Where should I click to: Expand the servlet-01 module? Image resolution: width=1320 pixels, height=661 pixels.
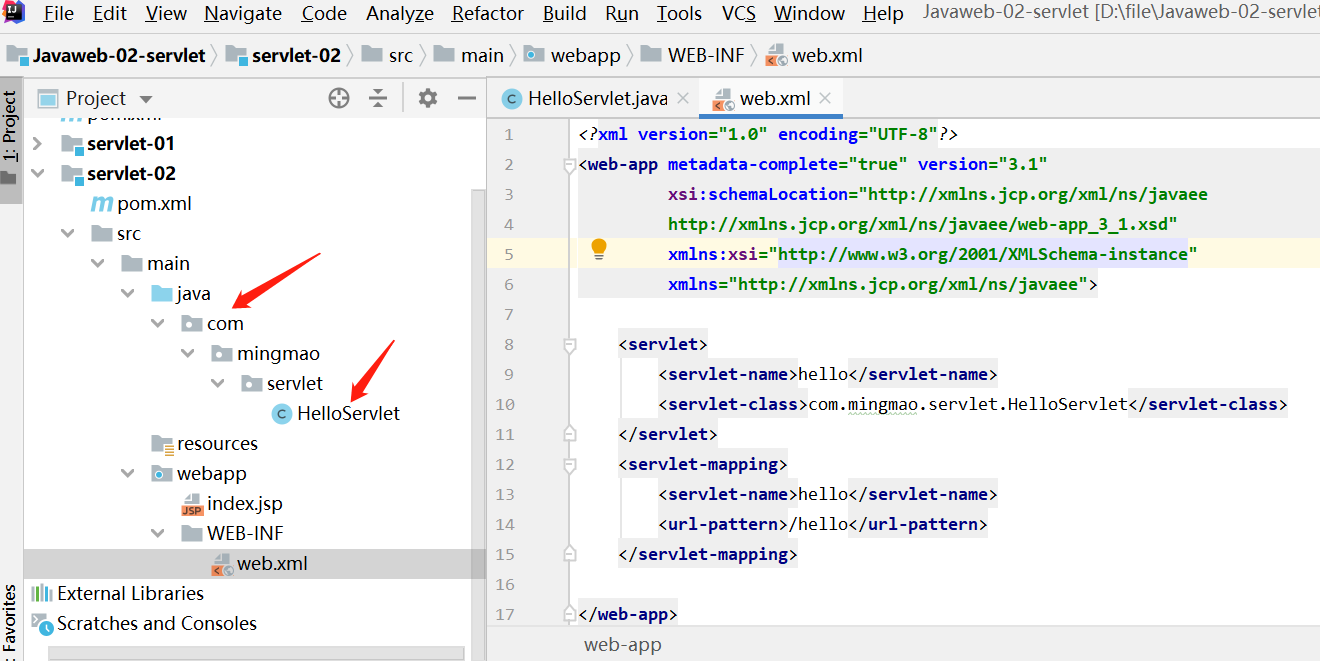[38, 144]
